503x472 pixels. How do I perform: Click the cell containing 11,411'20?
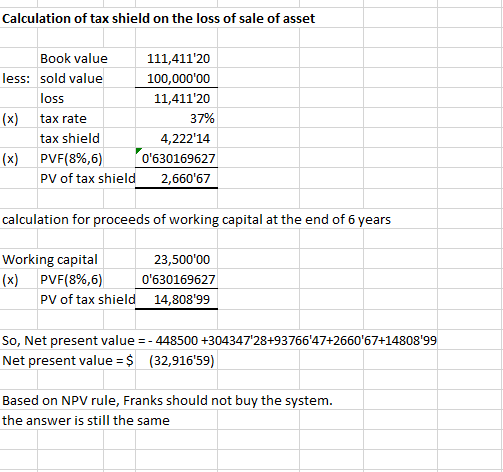(182, 99)
